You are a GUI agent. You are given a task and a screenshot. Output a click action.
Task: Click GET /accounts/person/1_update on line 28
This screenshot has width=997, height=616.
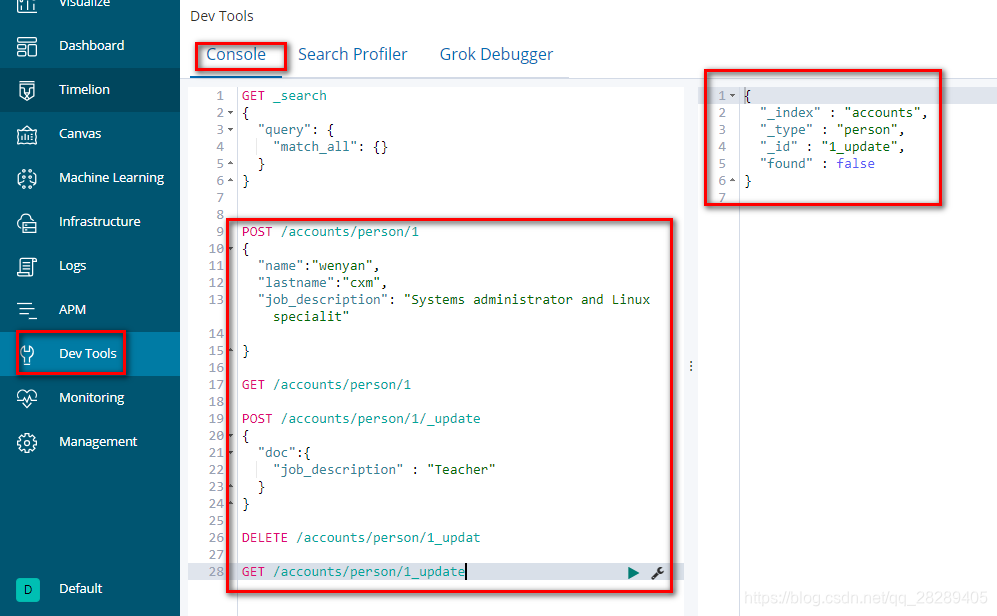tap(354, 572)
